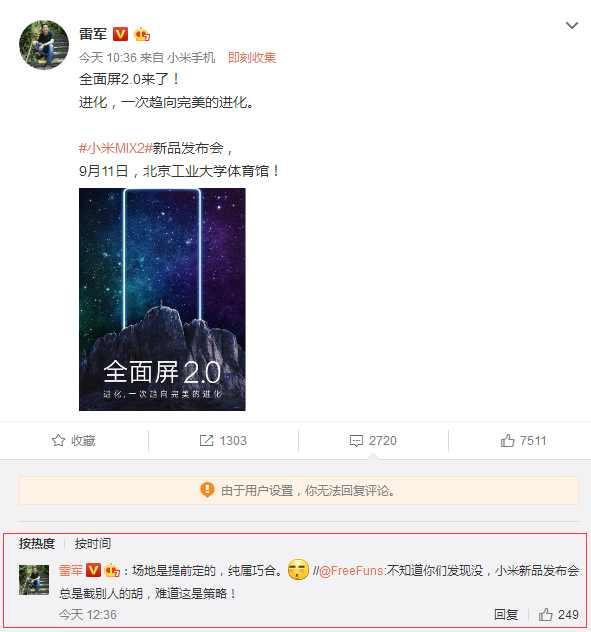Open the #小米MIX2# hashtag topic

[x=116, y=148]
